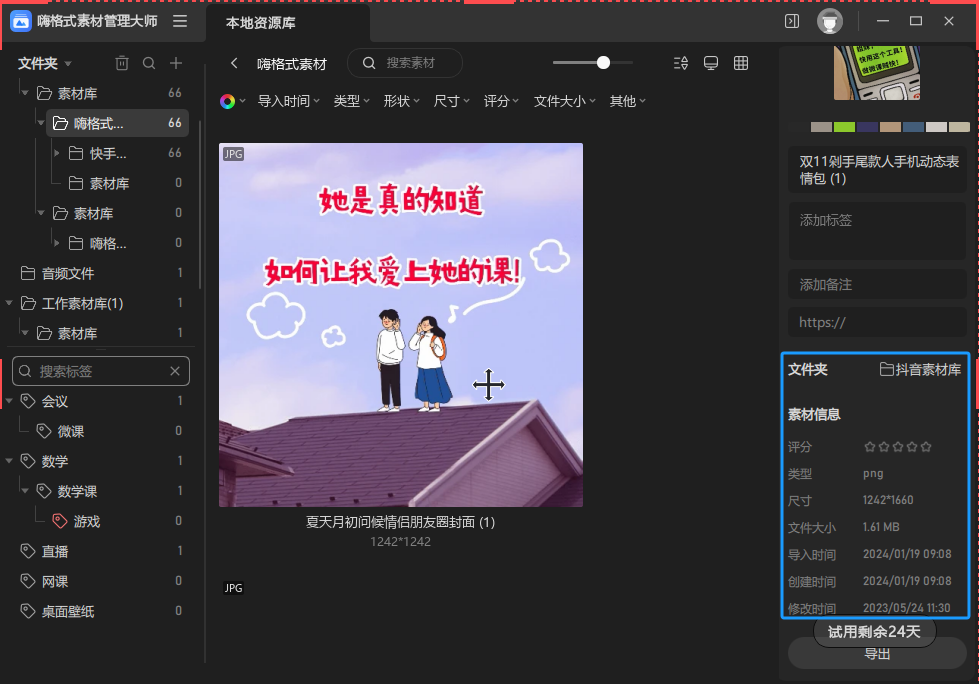This screenshot has width=979, height=684.
Task: Collapse the 工作素材库(1) folder
Action: pyautogui.click(x=9, y=303)
